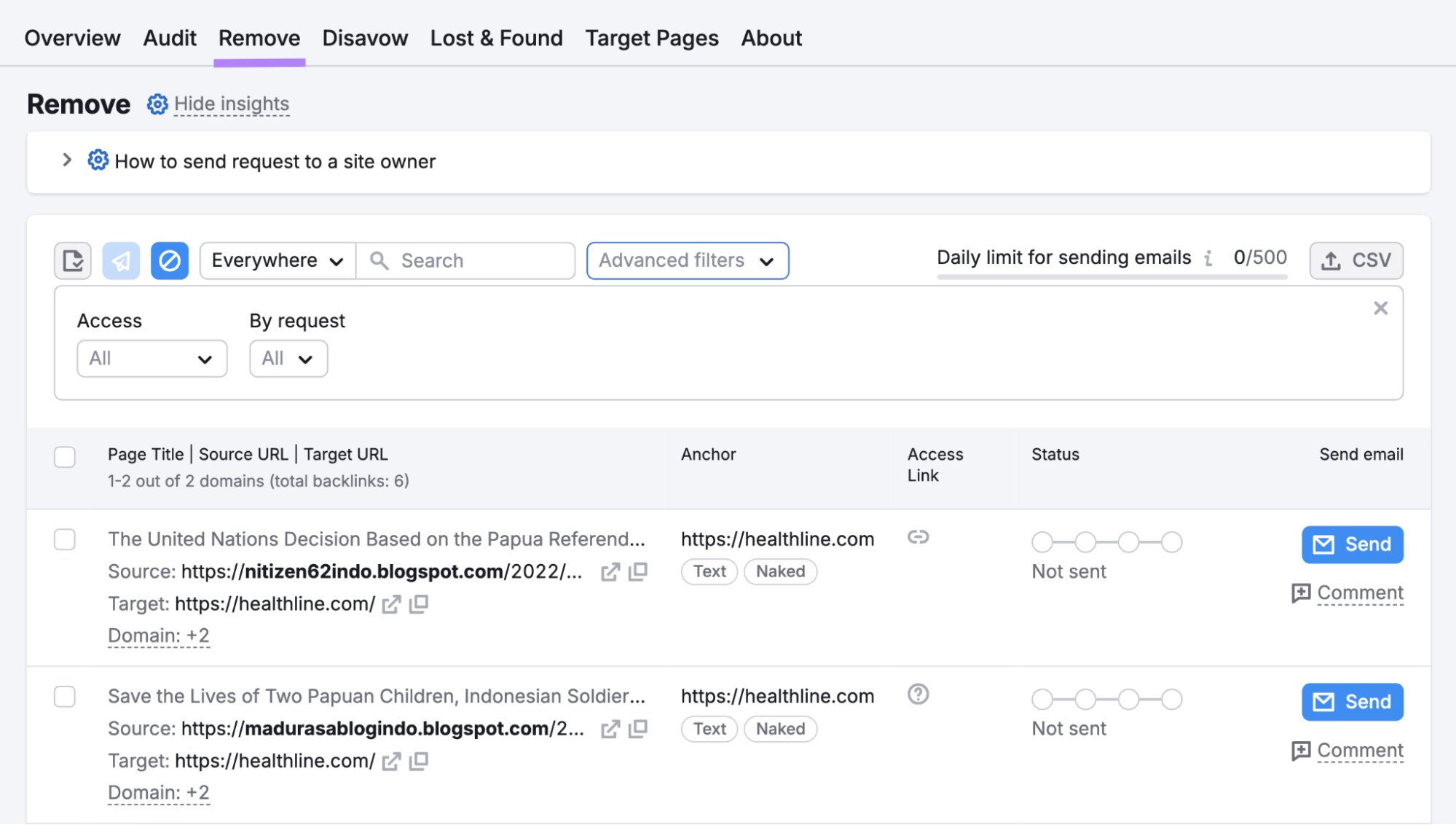Select the Papua Referendum backlink row checkbox

65,540
